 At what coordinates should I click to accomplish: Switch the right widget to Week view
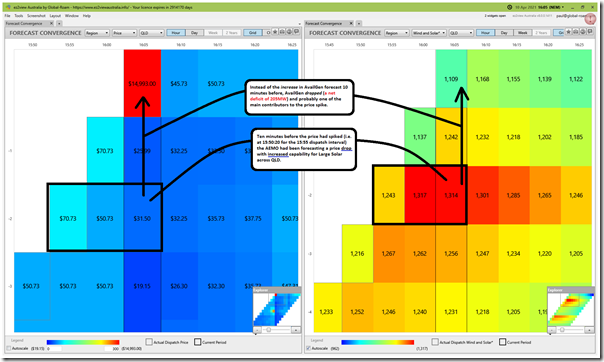[x=522, y=33]
